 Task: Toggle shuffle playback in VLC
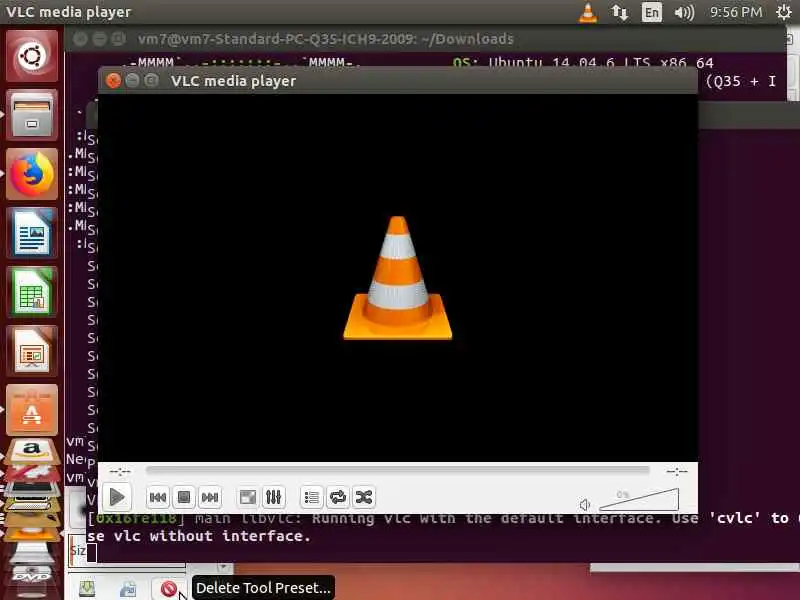(x=364, y=497)
